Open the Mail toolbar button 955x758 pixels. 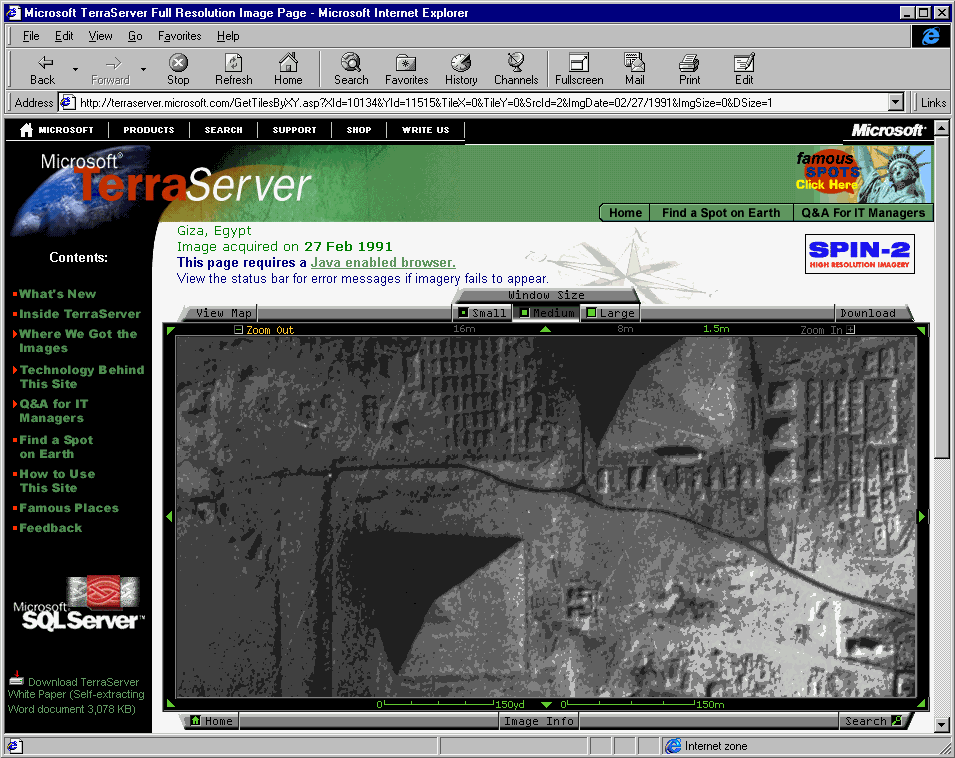coord(634,69)
